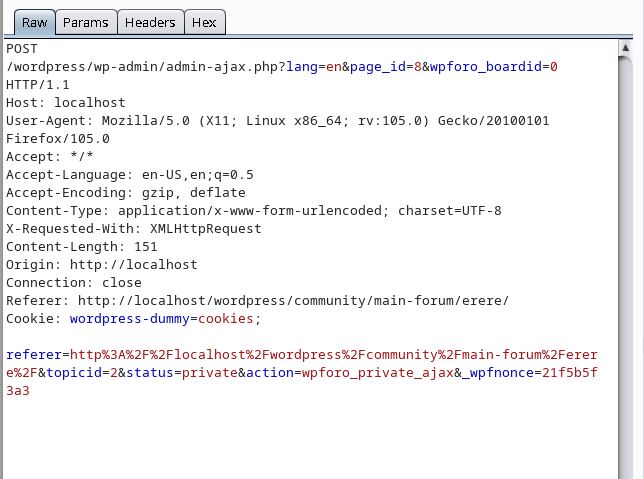The image size is (644, 479).
Task: Click the POST method text
Action: (22, 49)
